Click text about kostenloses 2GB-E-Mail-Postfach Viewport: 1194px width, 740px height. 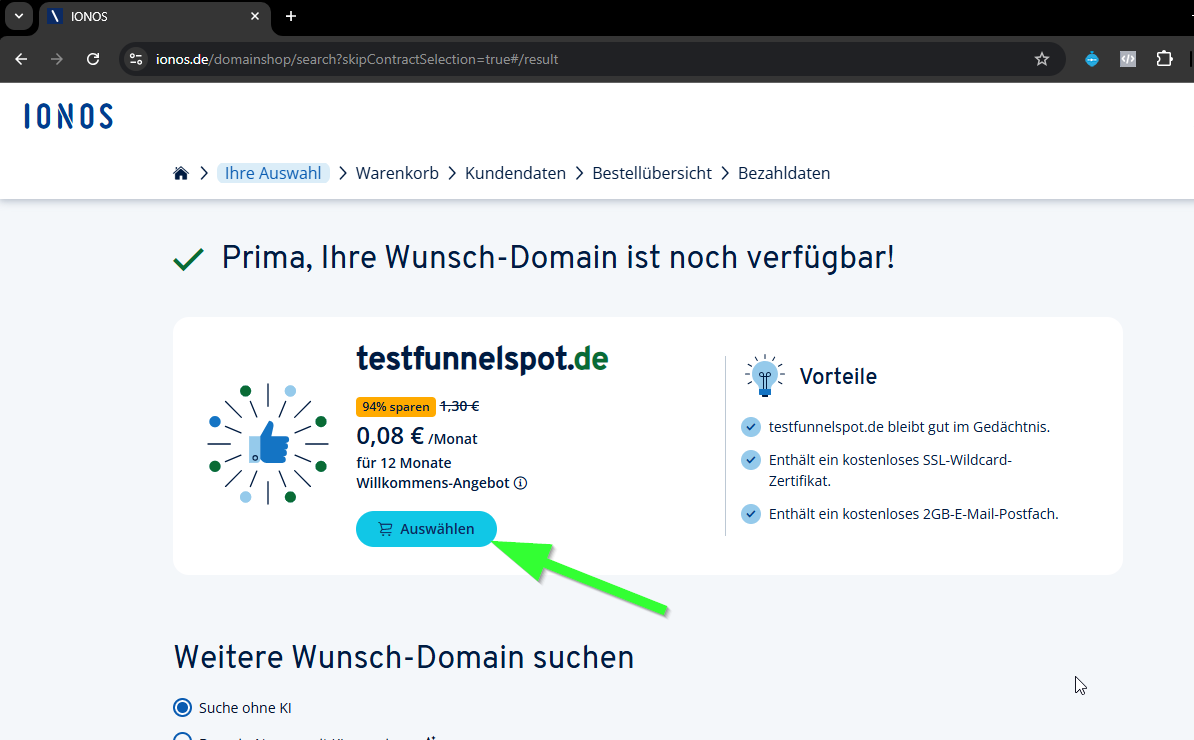pos(914,514)
